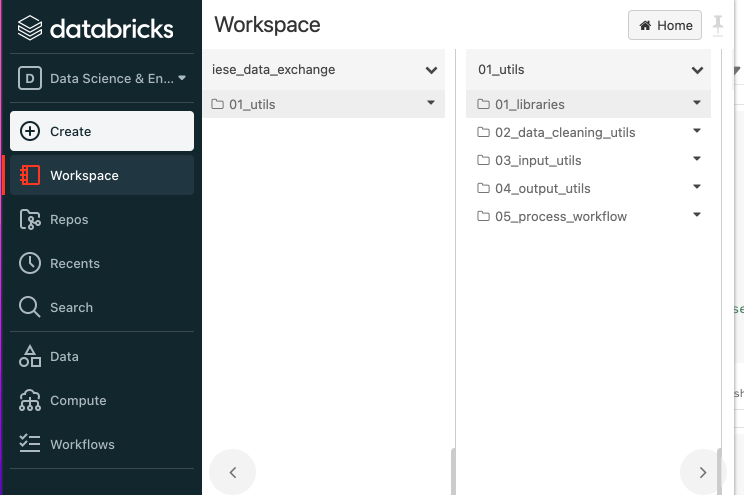The width and height of the screenshot is (744, 495).
Task: Select Workspace in the sidebar
Action: click(84, 175)
